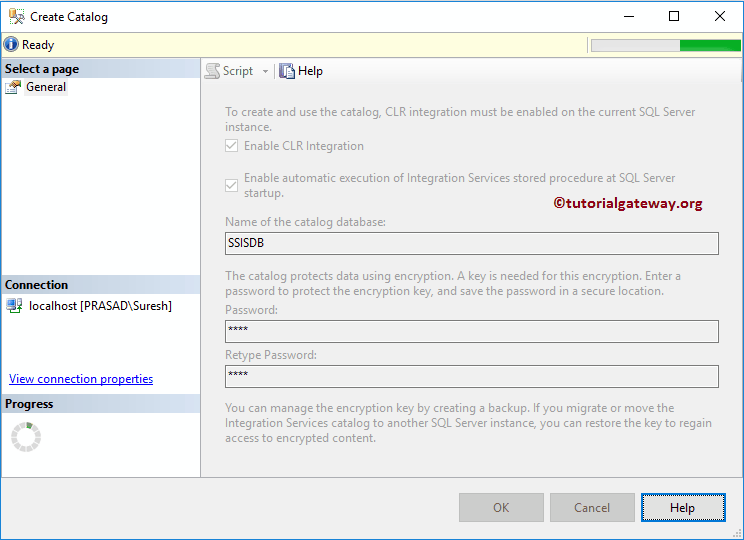This screenshot has width=744, height=540.
Task: Click the Cancel button
Action: point(592,508)
